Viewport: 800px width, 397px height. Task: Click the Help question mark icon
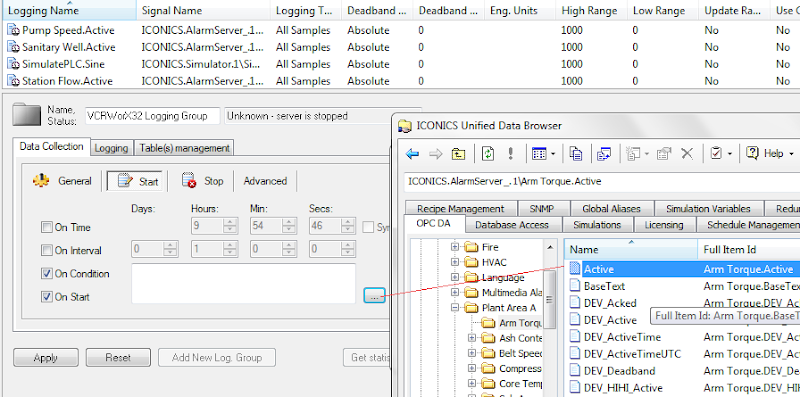click(752, 153)
